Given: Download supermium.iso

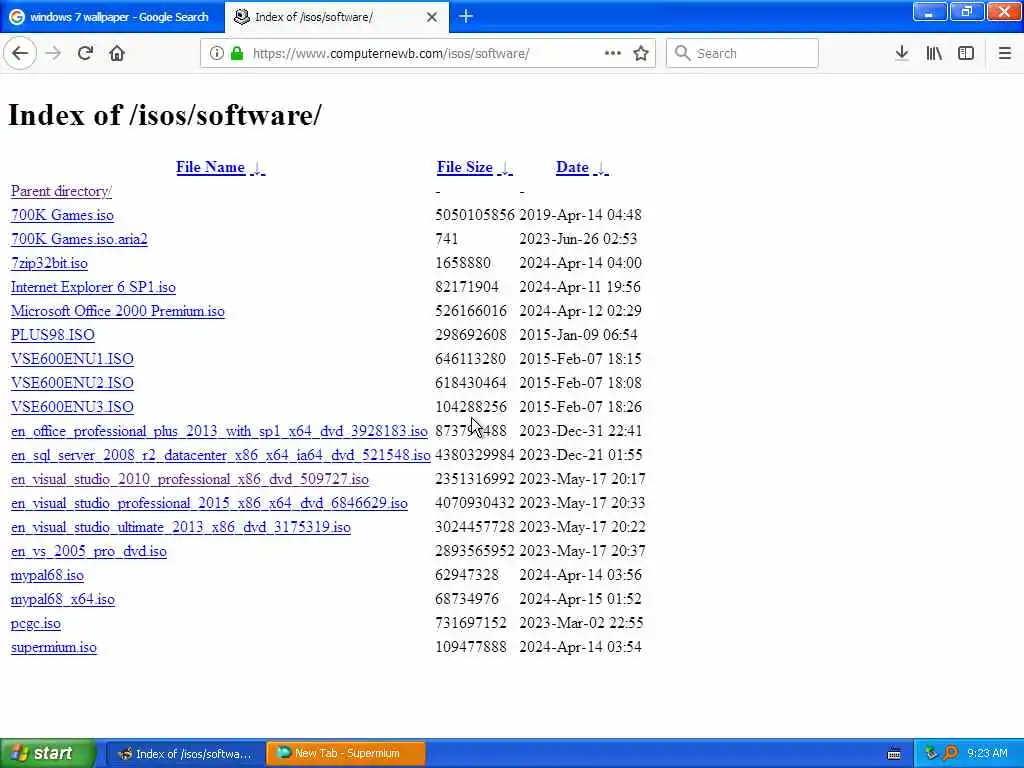Looking at the screenshot, I should 54,647.
